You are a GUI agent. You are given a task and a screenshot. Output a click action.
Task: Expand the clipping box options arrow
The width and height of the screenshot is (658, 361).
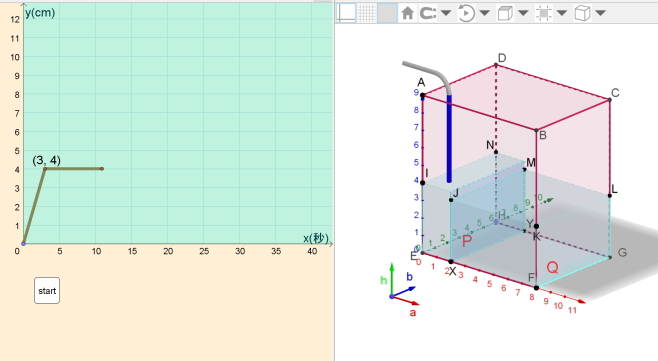562,13
